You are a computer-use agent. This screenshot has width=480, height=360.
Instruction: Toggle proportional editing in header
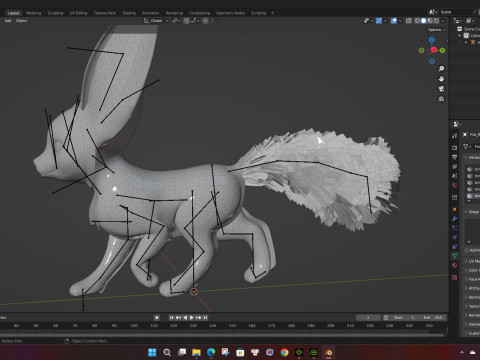205,21
